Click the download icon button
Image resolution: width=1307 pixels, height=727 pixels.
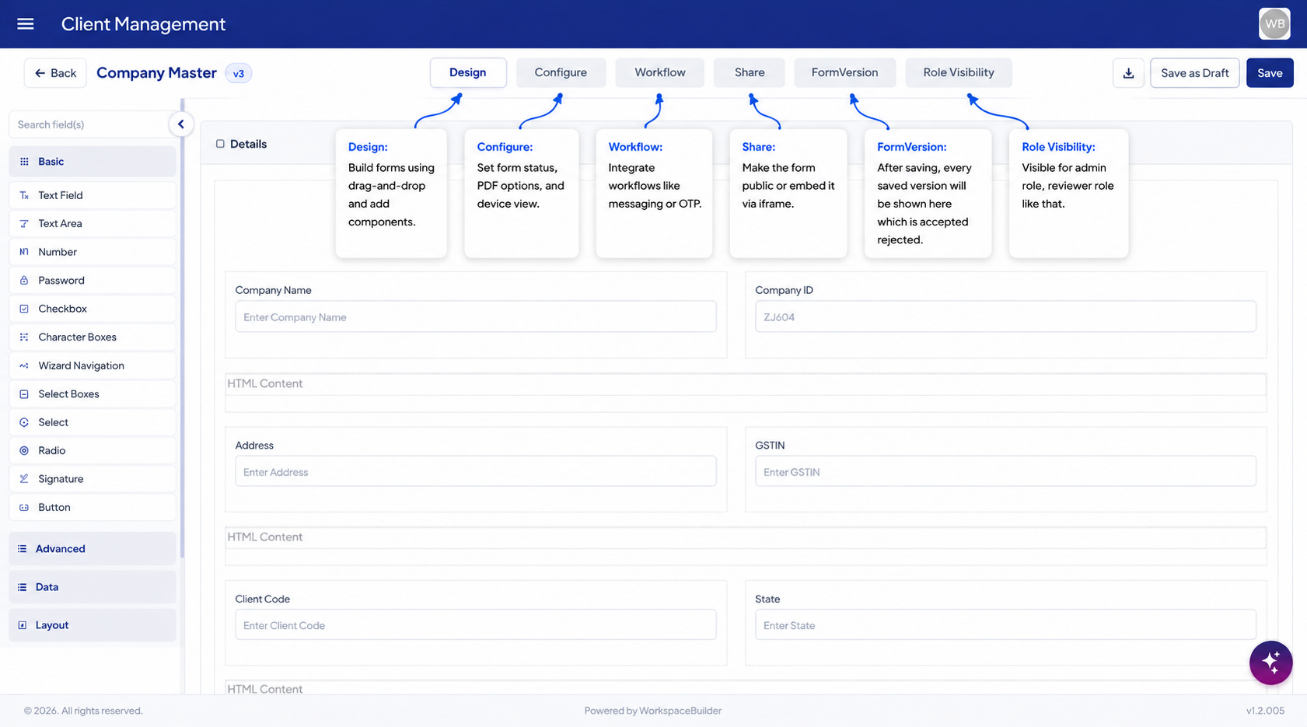click(1128, 73)
